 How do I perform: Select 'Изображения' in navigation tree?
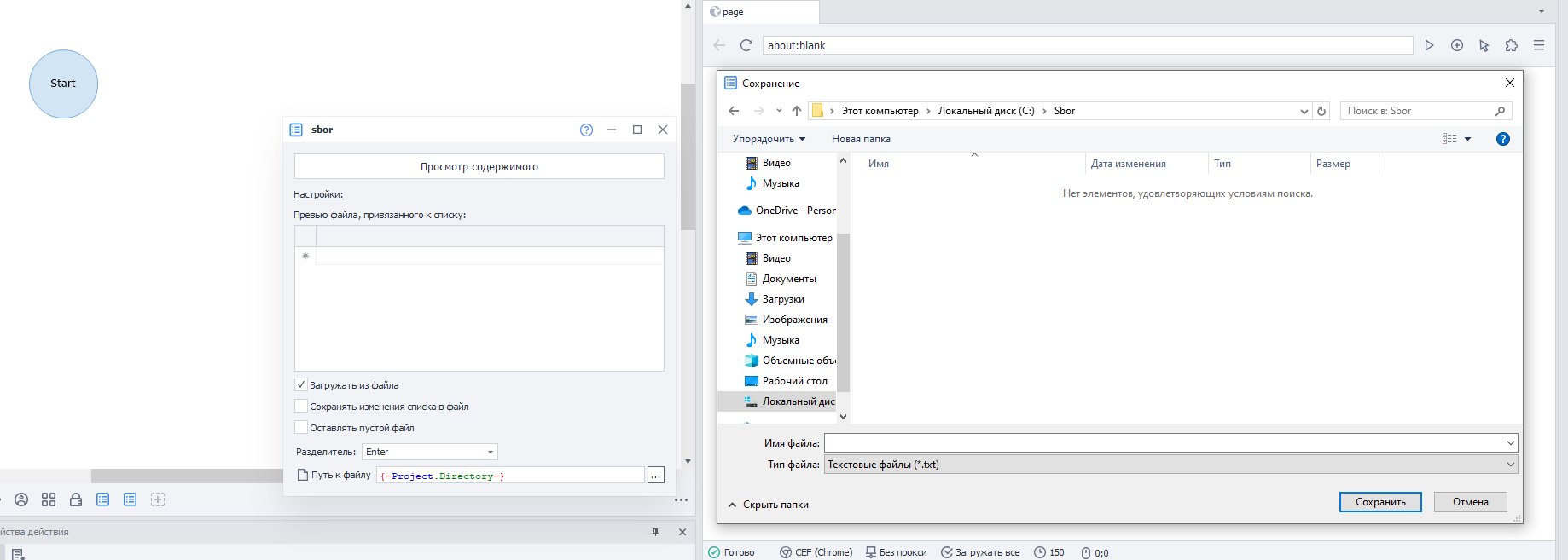786,320
